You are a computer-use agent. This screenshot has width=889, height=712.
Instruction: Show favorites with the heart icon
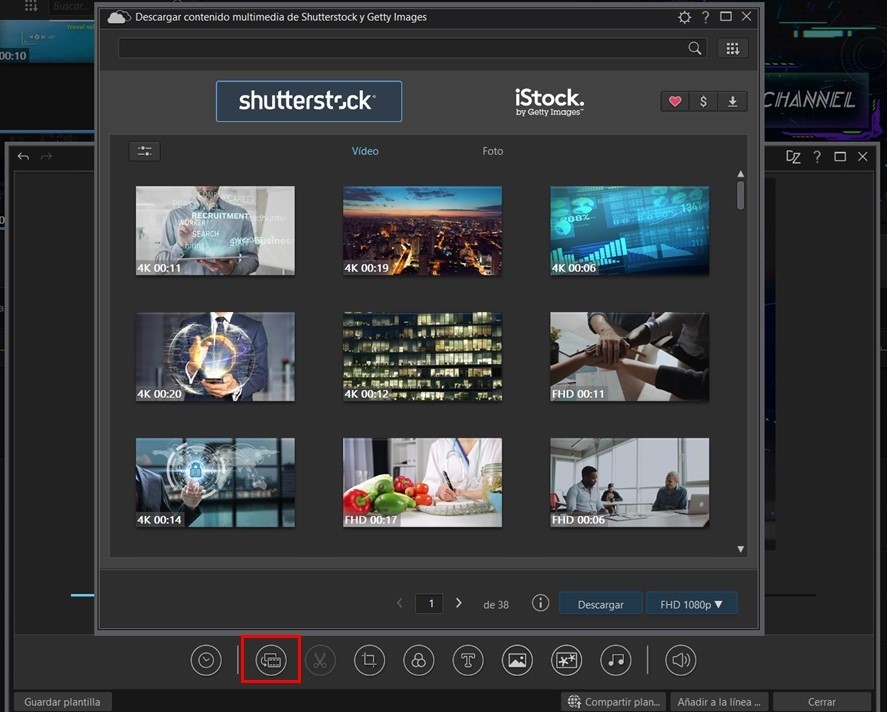coord(675,101)
